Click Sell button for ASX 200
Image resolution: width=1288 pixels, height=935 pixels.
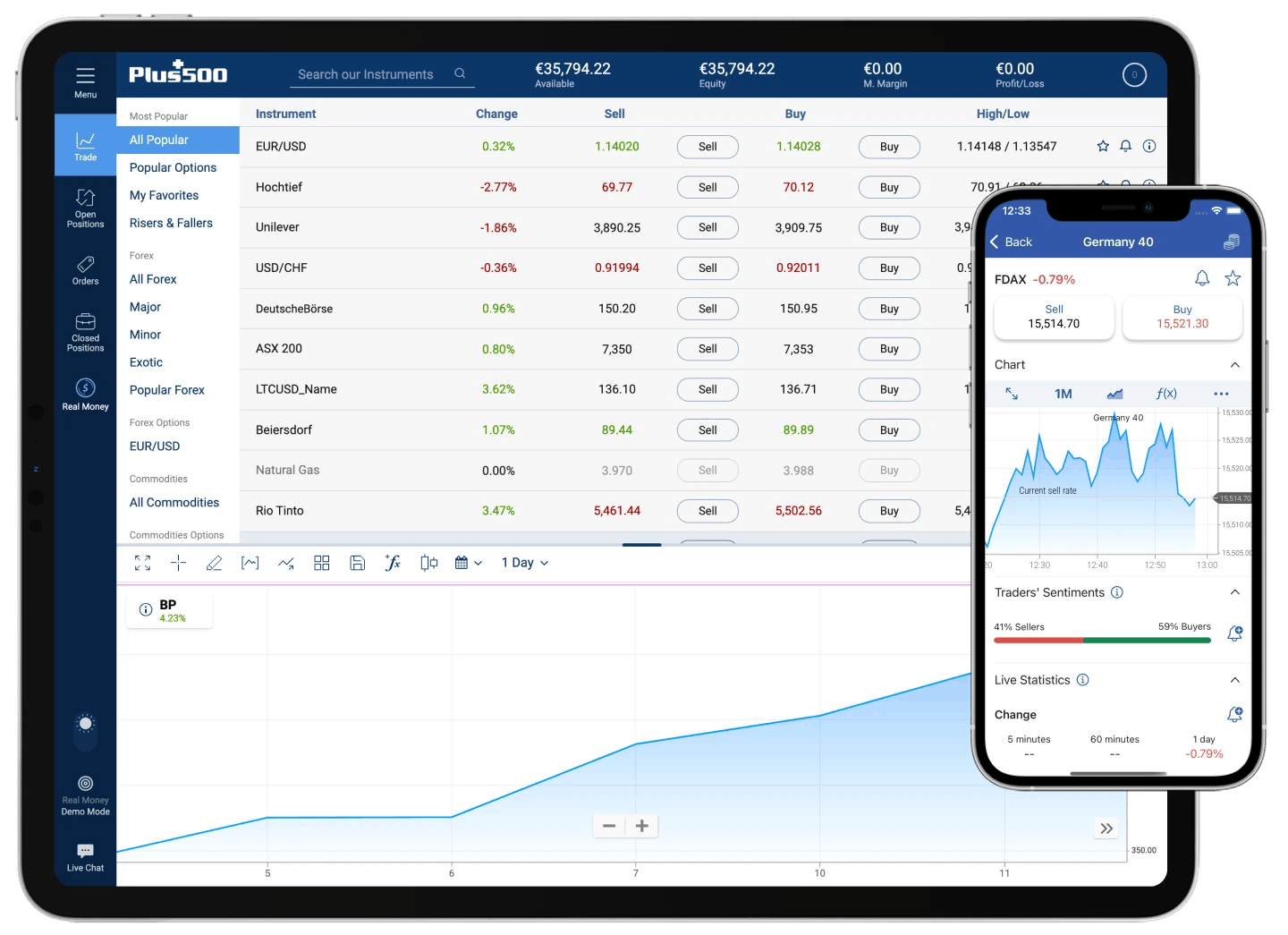coord(708,349)
